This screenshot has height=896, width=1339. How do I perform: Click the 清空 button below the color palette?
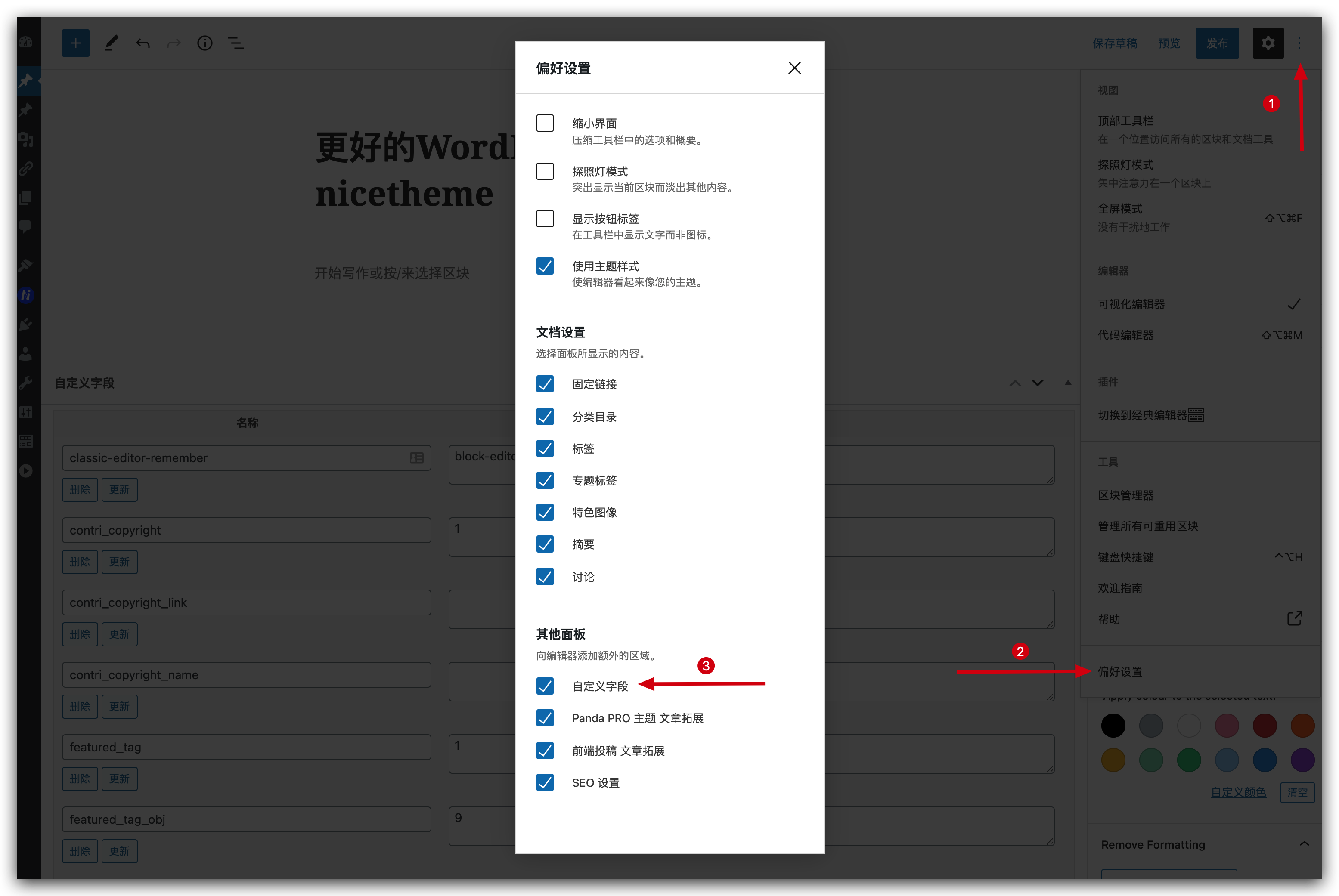(x=1297, y=793)
